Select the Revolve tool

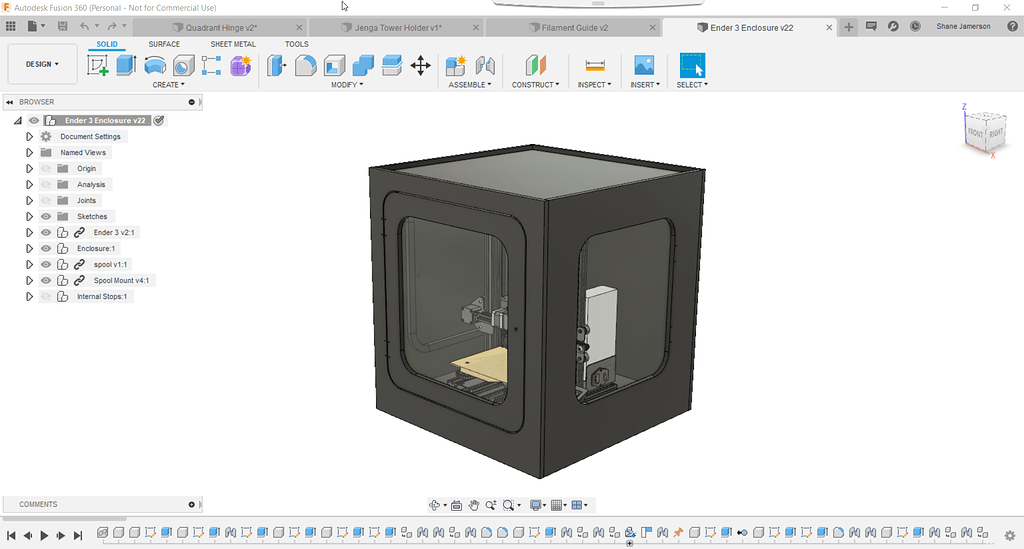click(155, 66)
